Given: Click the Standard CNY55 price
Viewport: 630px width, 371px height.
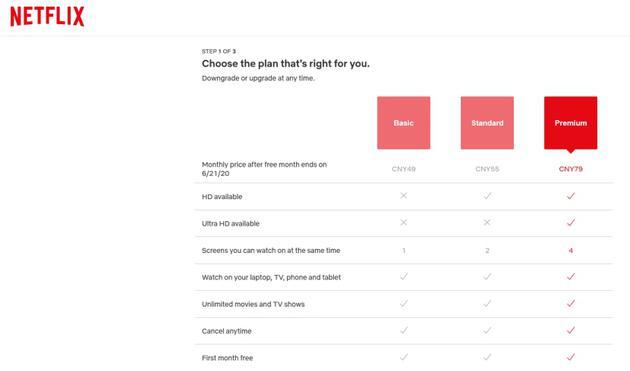Looking at the screenshot, I should coord(487,169).
